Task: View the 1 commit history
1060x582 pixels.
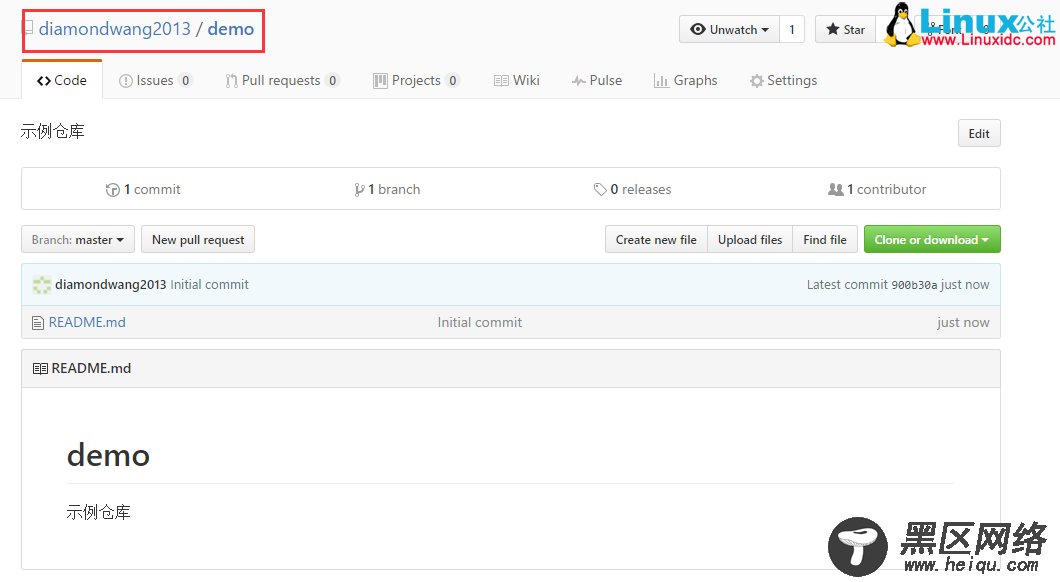Action: tap(143, 189)
